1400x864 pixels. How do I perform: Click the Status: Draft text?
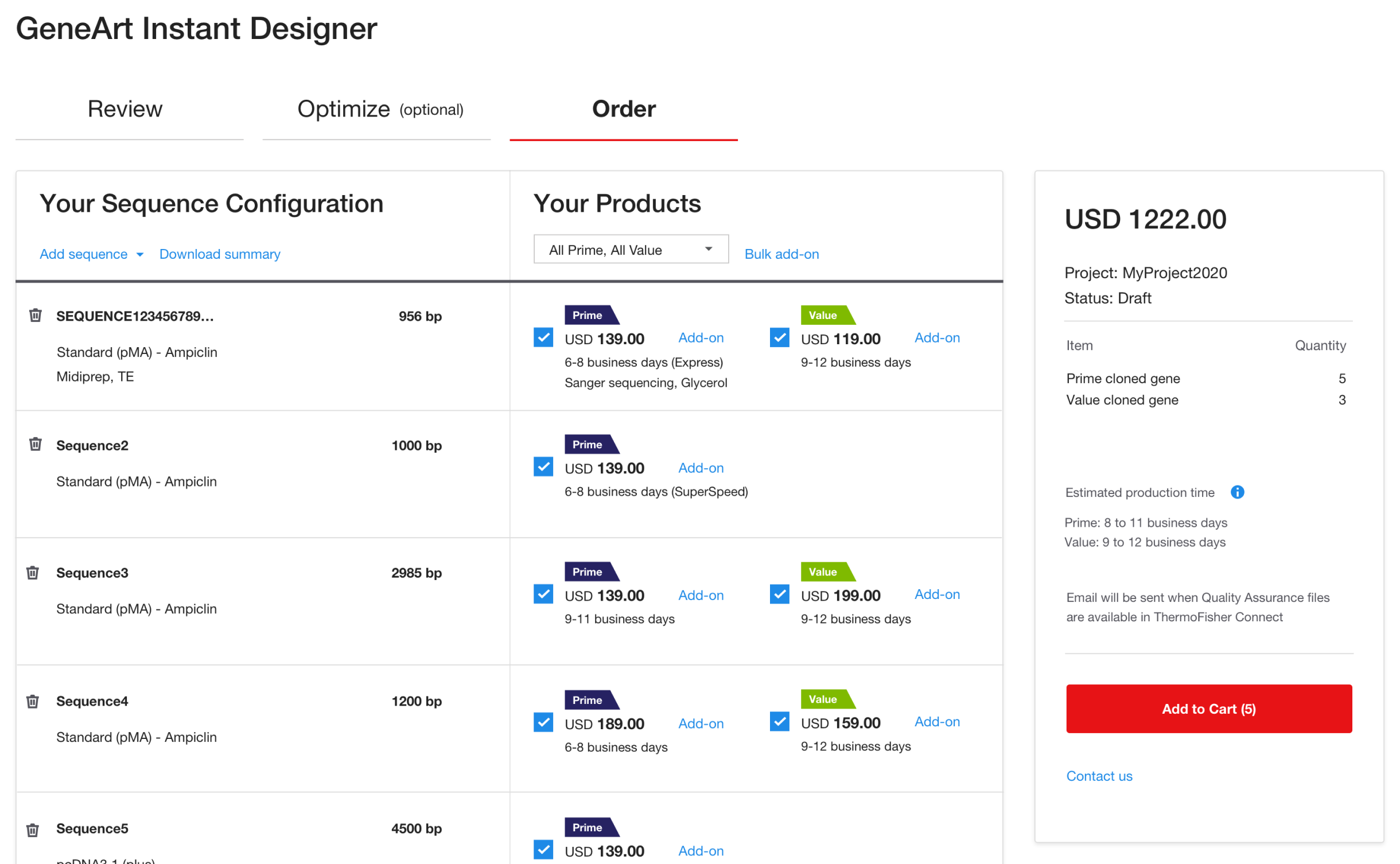tap(1107, 298)
